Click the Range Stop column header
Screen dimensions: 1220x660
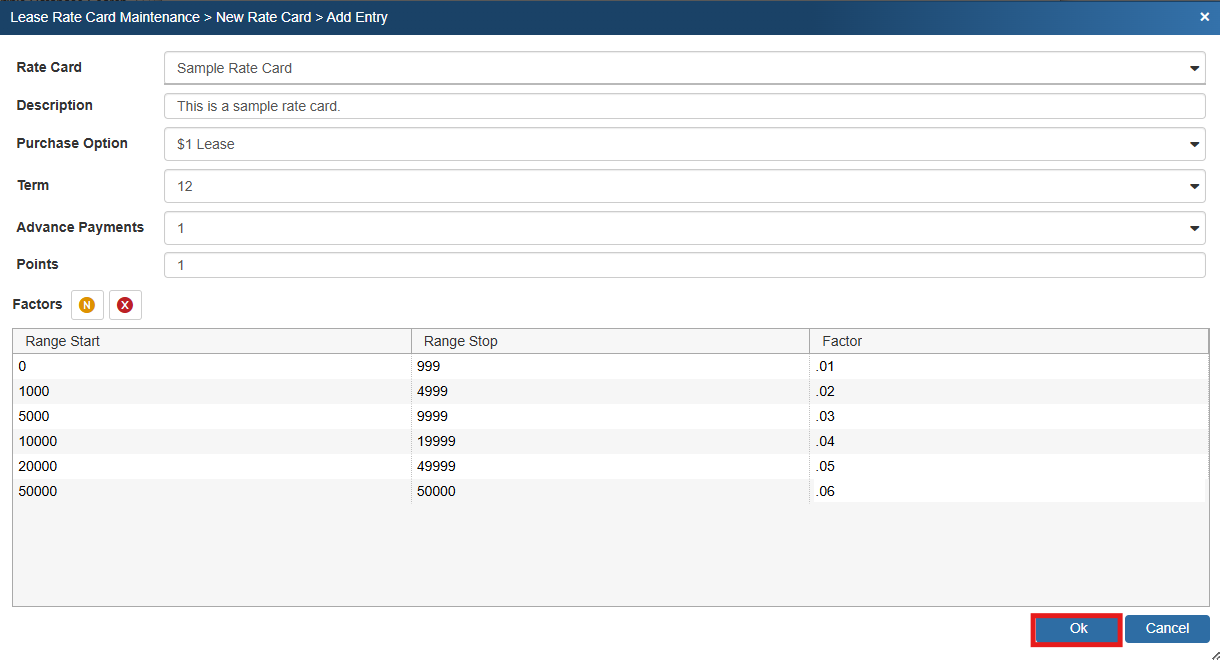click(610, 341)
